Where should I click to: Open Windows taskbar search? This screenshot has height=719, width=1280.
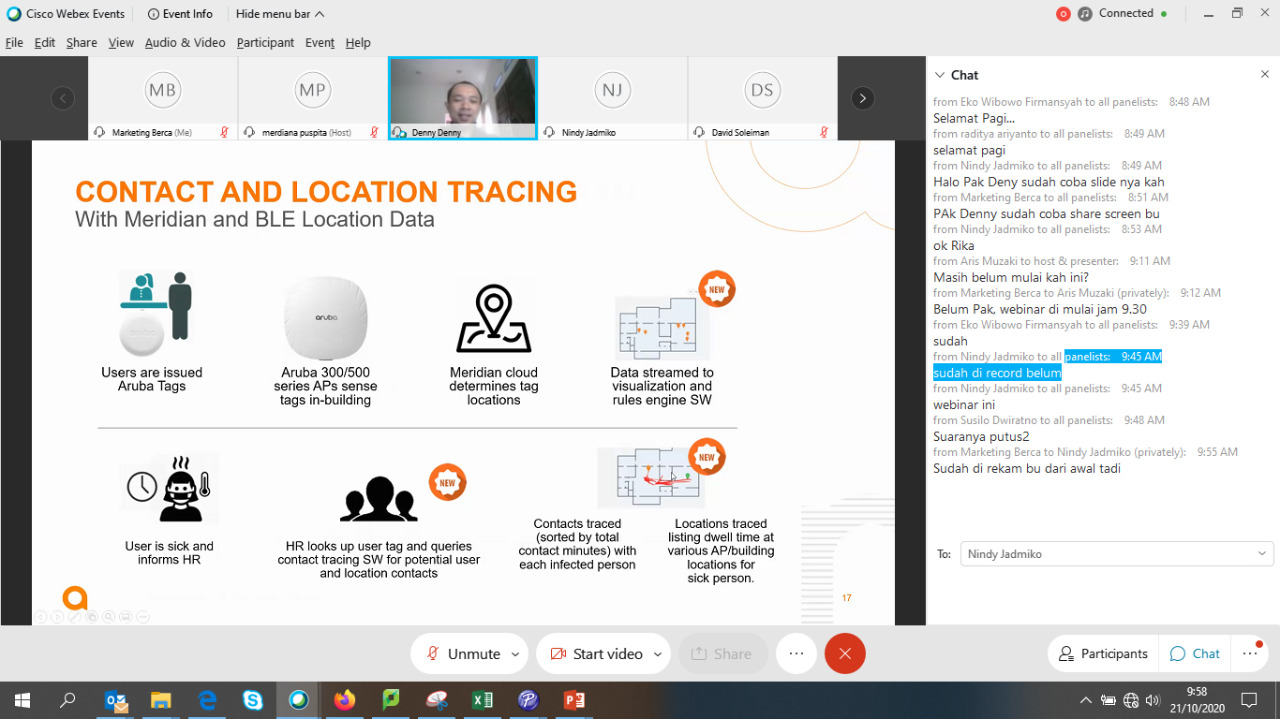[x=68, y=701]
